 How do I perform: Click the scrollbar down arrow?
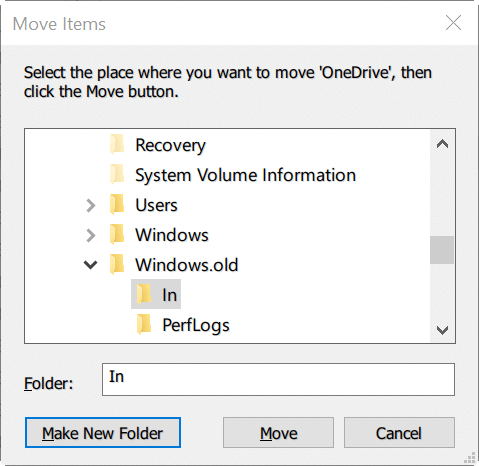(442, 330)
